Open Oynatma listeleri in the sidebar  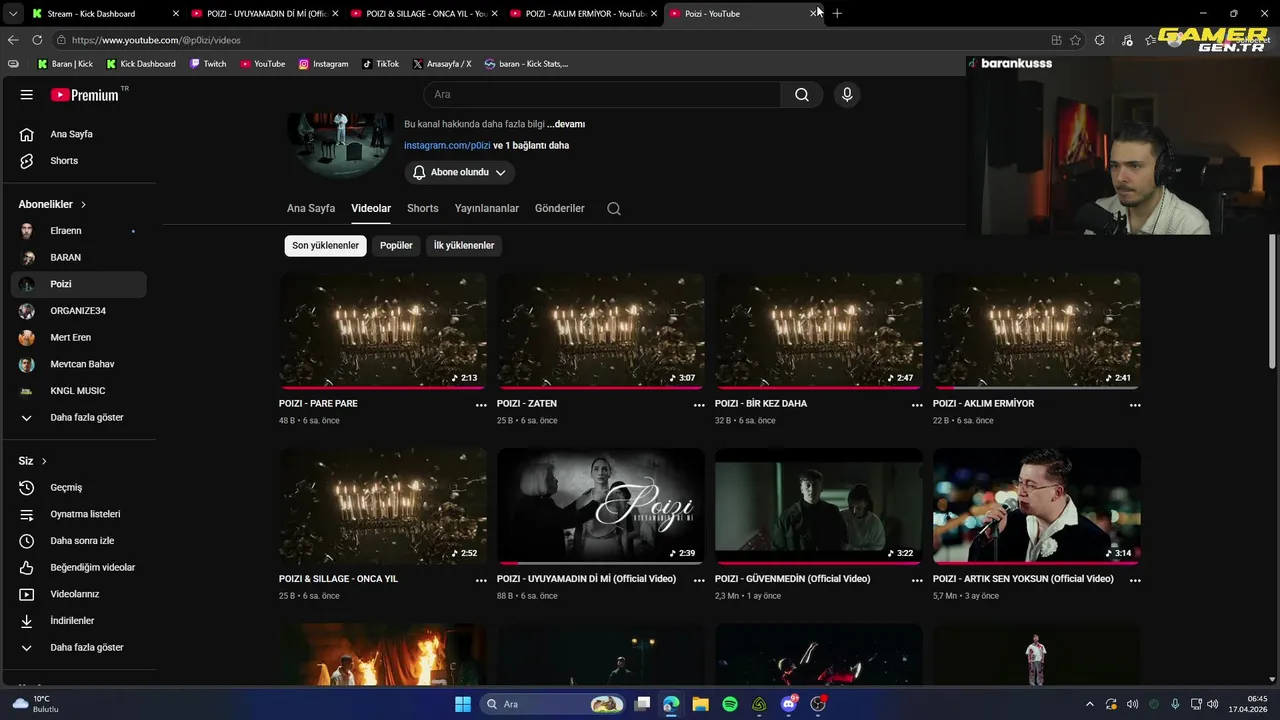click(78, 514)
